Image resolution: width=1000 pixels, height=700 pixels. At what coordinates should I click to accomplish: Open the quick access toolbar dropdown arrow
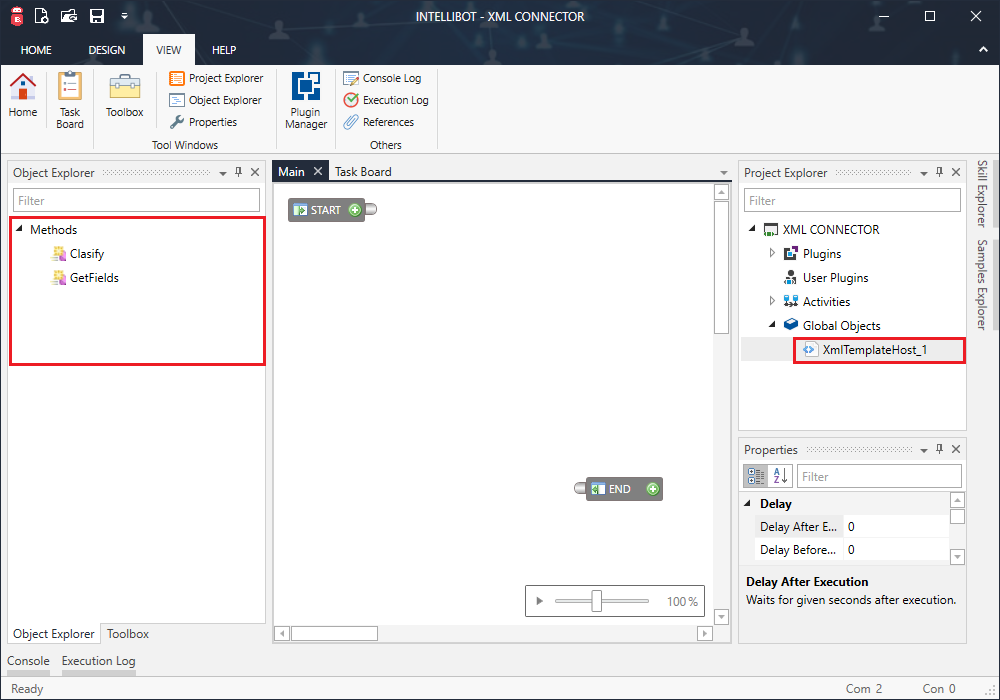click(124, 16)
